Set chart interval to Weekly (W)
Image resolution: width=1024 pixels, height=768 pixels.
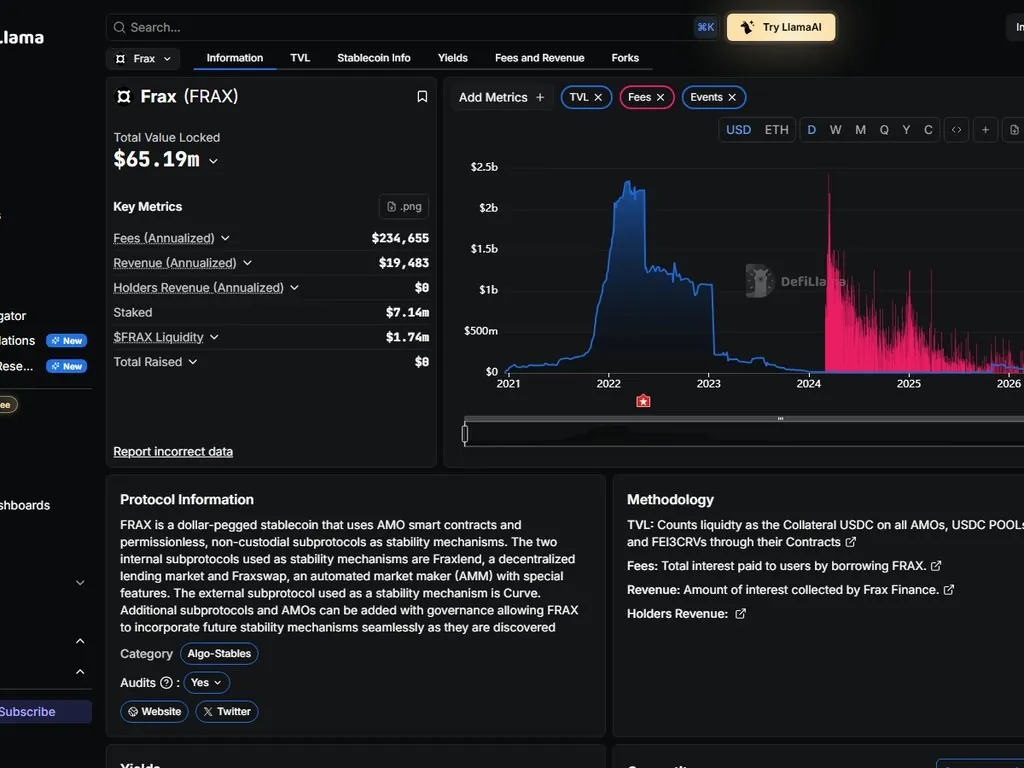(x=835, y=130)
